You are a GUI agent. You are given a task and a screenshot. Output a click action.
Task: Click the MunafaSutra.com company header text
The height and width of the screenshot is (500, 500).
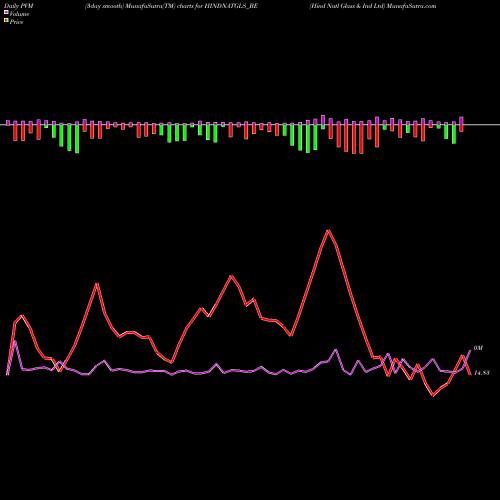pyautogui.click(x=372, y=6)
